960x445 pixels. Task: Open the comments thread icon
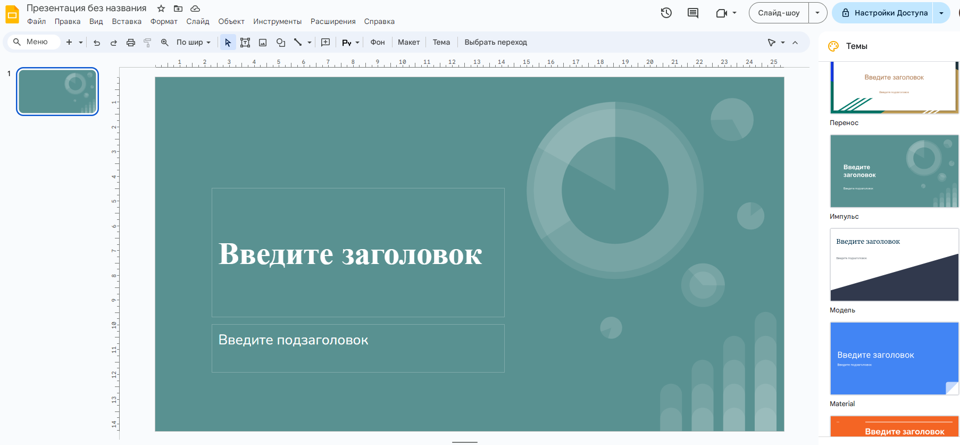point(693,13)
